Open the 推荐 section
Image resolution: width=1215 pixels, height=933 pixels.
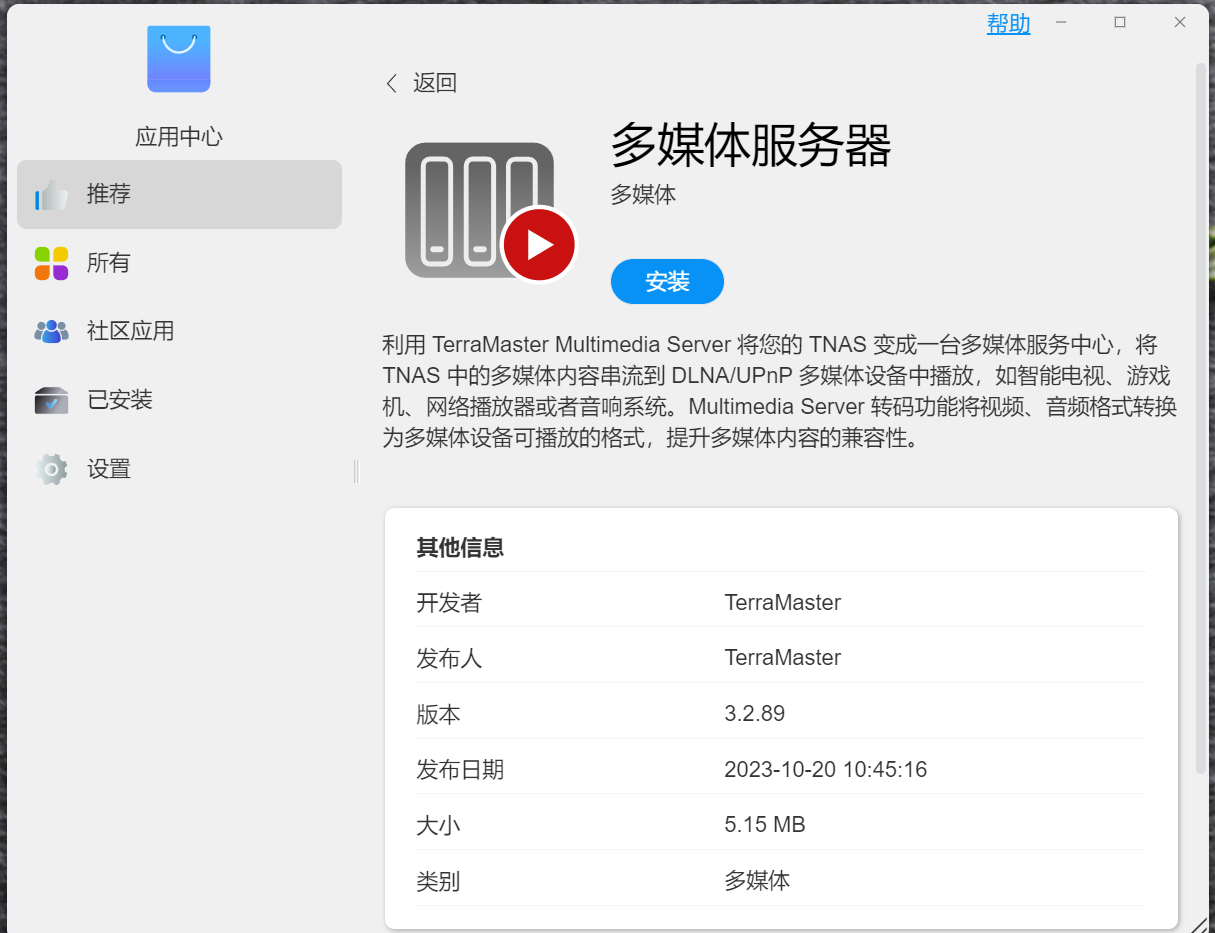tap(180, 194)
